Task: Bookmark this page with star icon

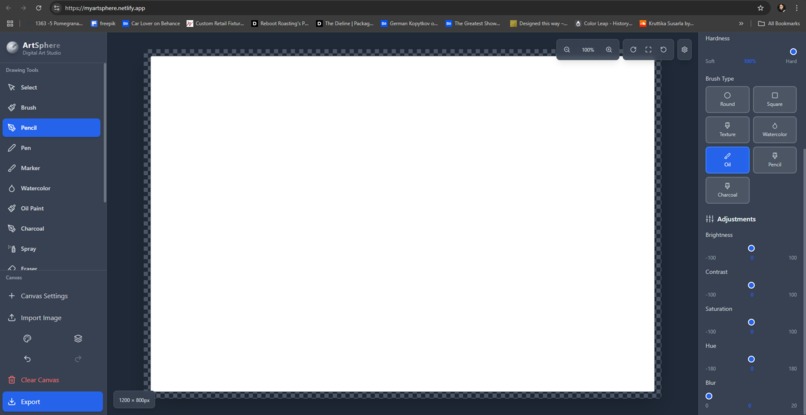Action: pyautogui.click(x=760, y=8)
